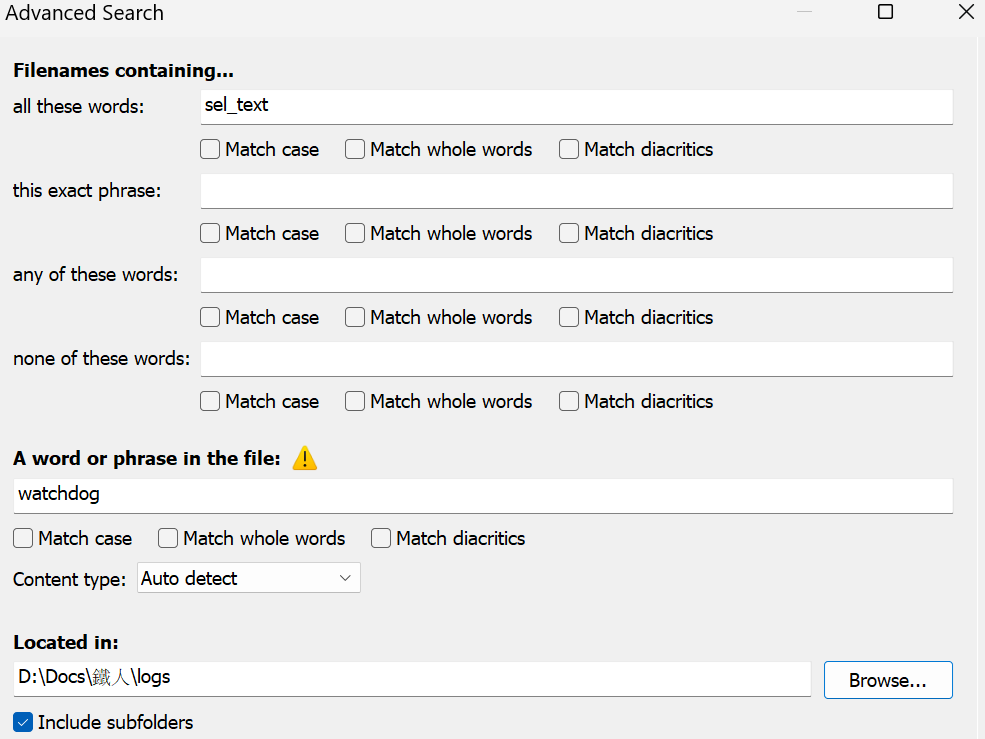Maximize the Advanced Search window

(885, 12)
